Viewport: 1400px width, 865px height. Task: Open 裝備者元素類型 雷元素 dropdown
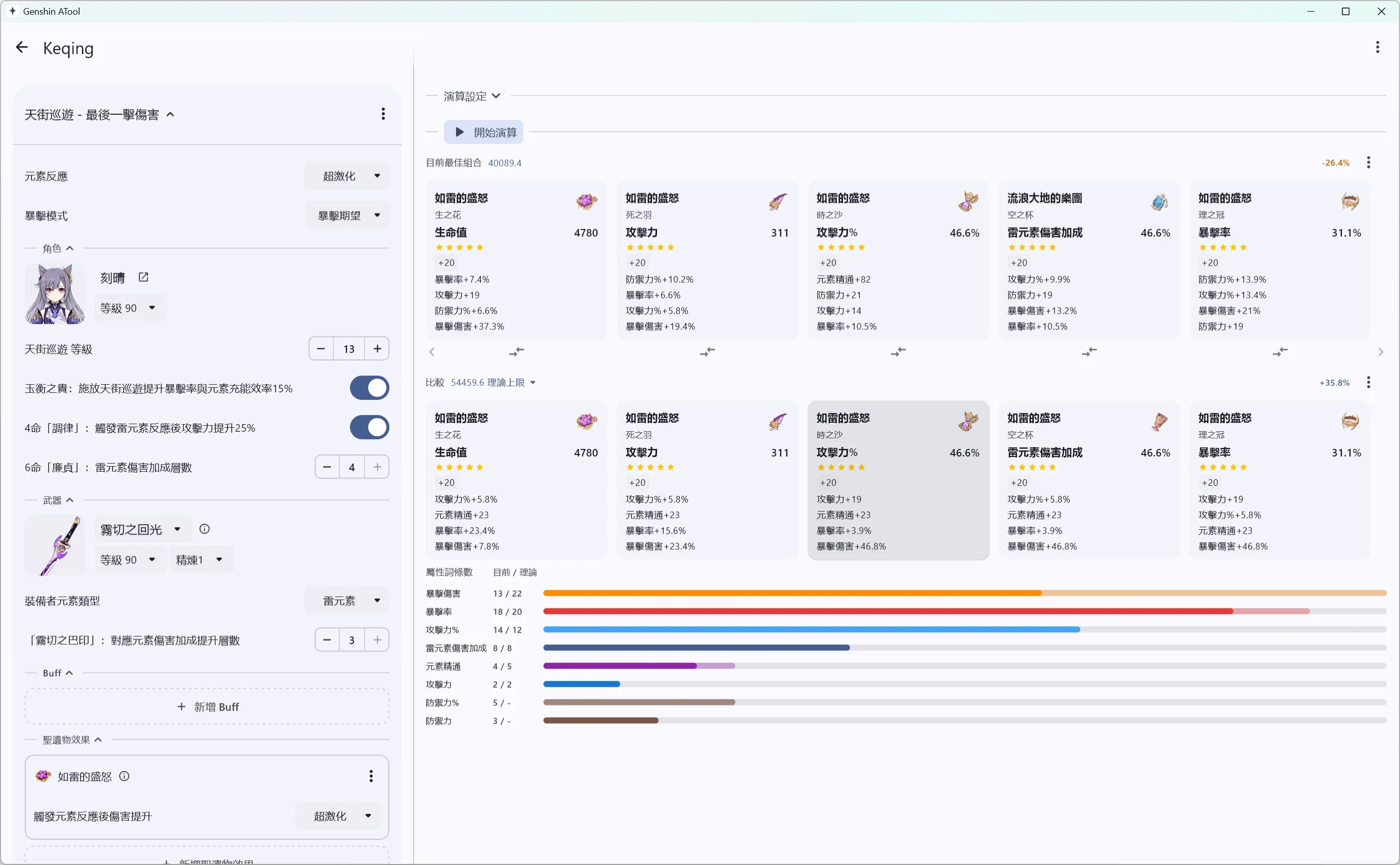pyautogui.click(x=347, y=601)
